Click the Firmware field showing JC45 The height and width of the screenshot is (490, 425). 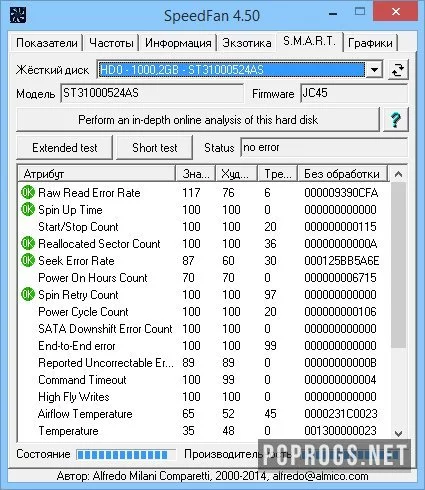(353, 93)
